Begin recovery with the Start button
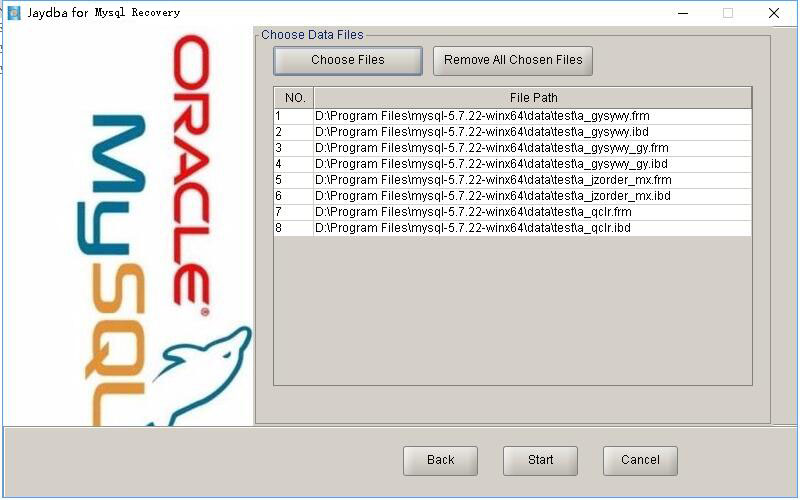Screen dimensions: 800x500 pyautogui.click(x=540, y=461)
